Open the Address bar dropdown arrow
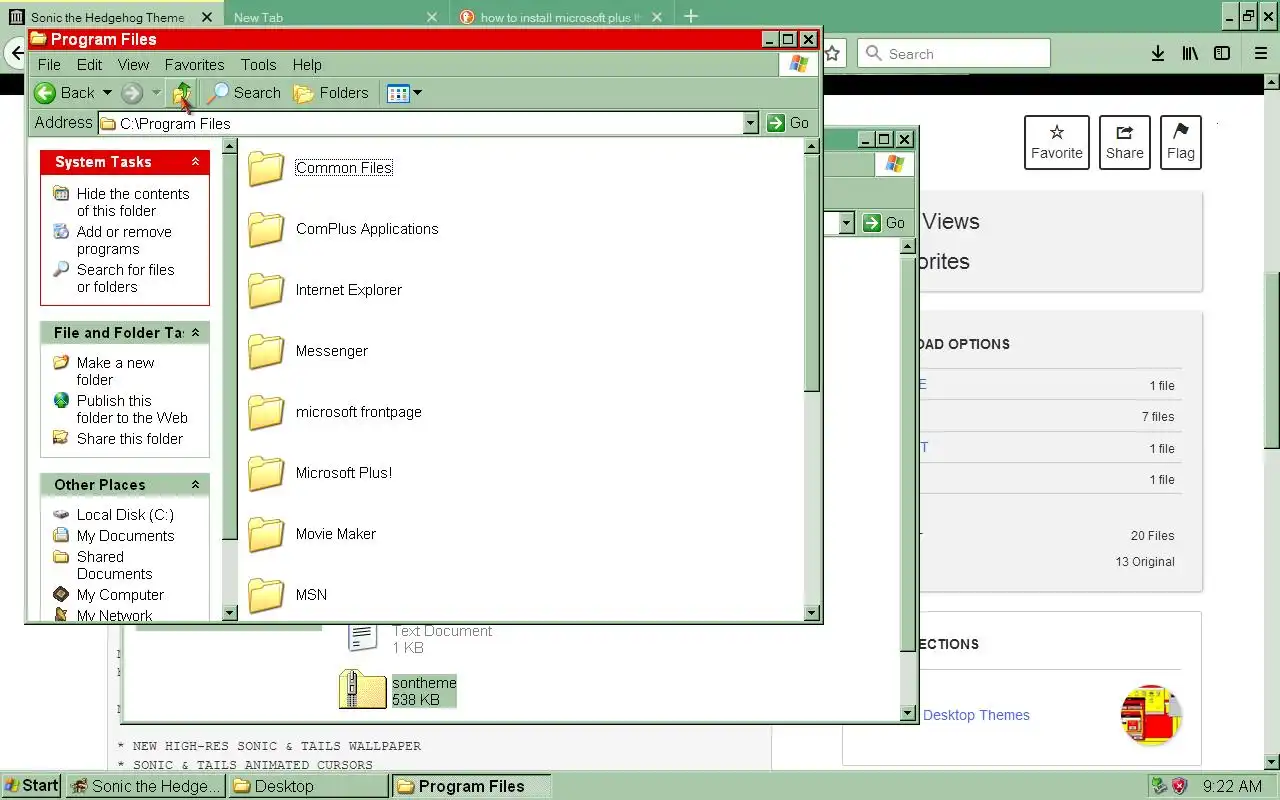This screenshot has height=800, width=1280. pos(751,123)
